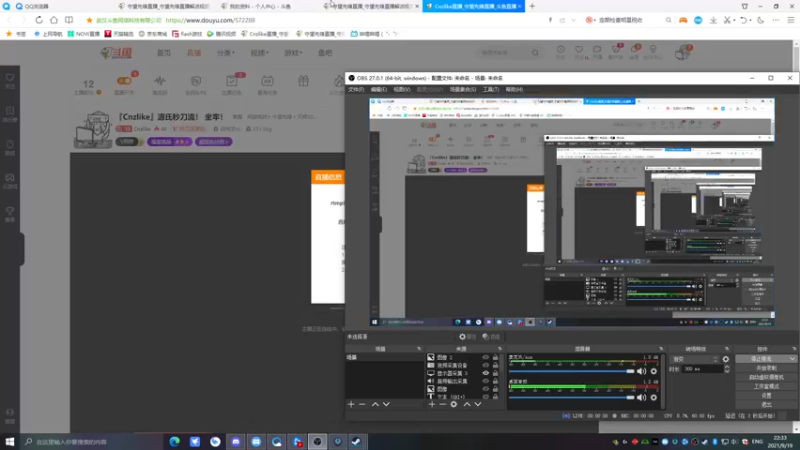The image size is (800, 450).
Task: Click the Douyu search magnifier icon
Action: (x=535, y=53)
